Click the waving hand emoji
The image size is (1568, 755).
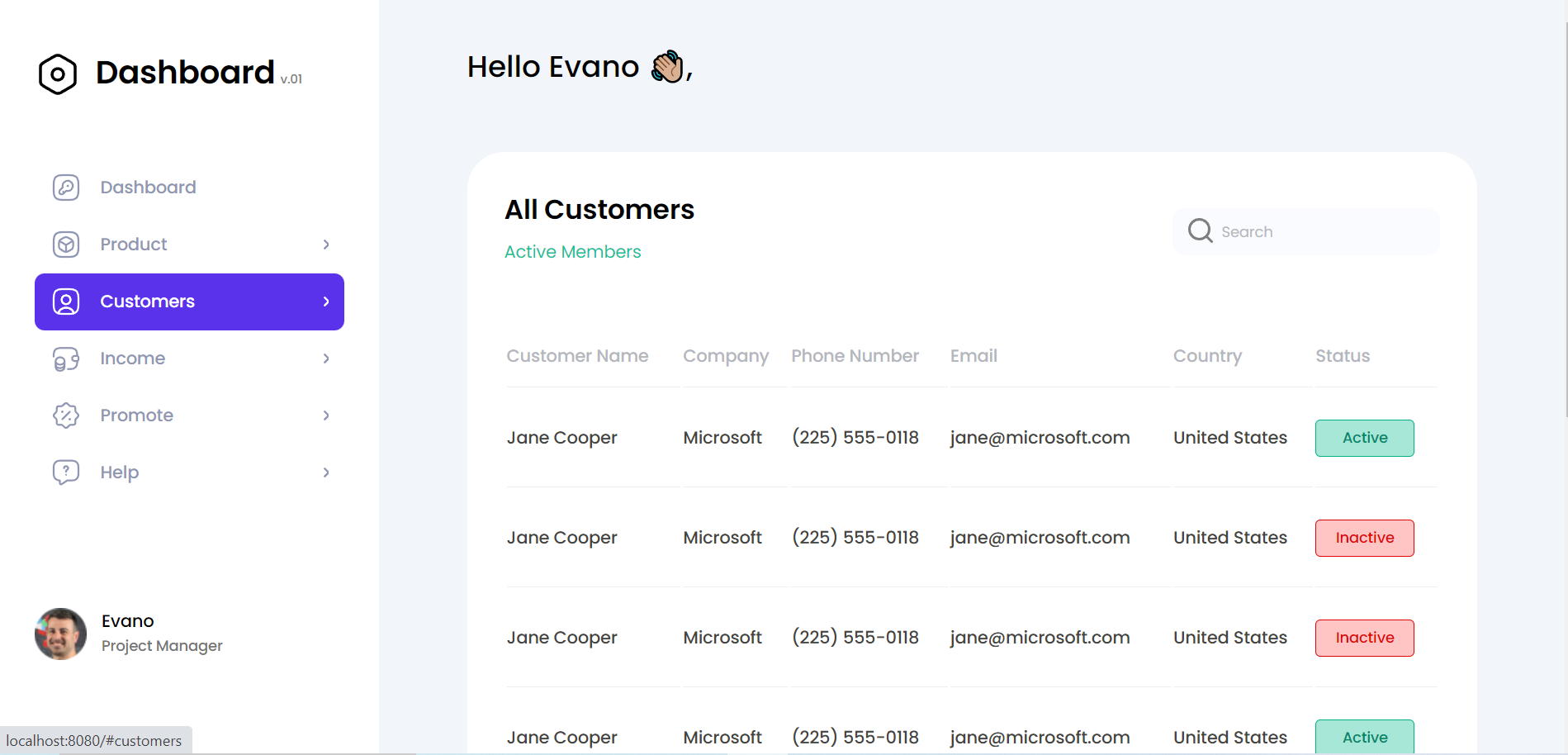tap(665, 65)
